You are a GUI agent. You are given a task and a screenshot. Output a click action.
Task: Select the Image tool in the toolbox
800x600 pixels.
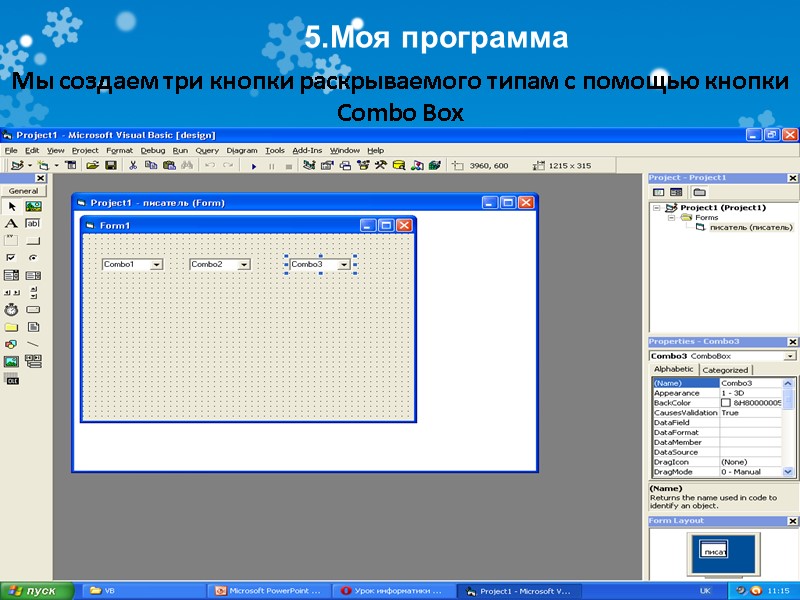click(11, 362)
